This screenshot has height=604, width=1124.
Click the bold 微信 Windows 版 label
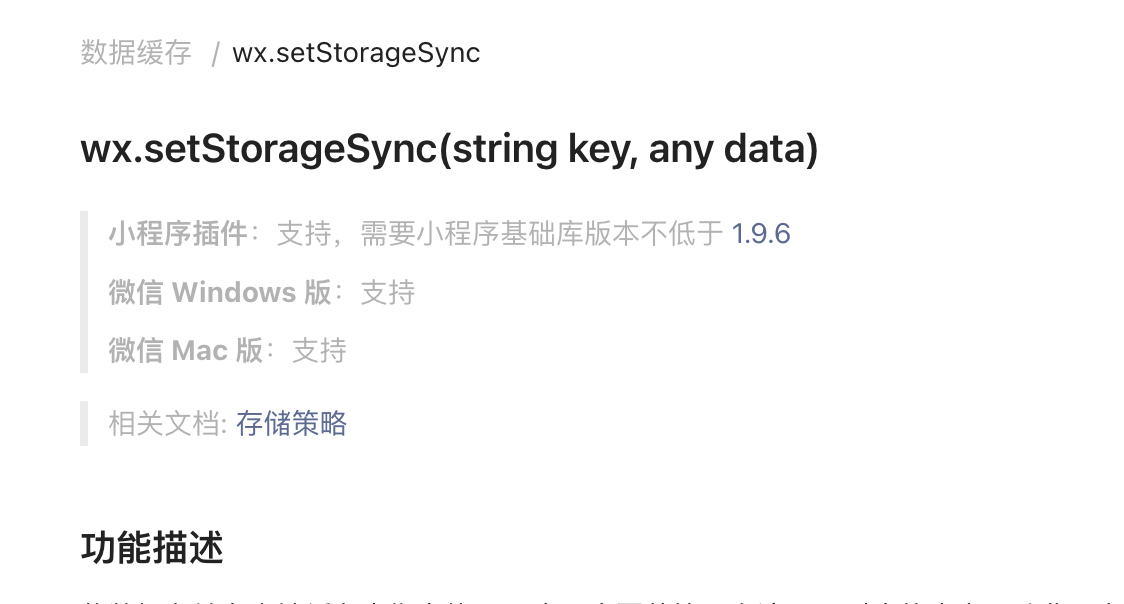click(x=220, y=293)
